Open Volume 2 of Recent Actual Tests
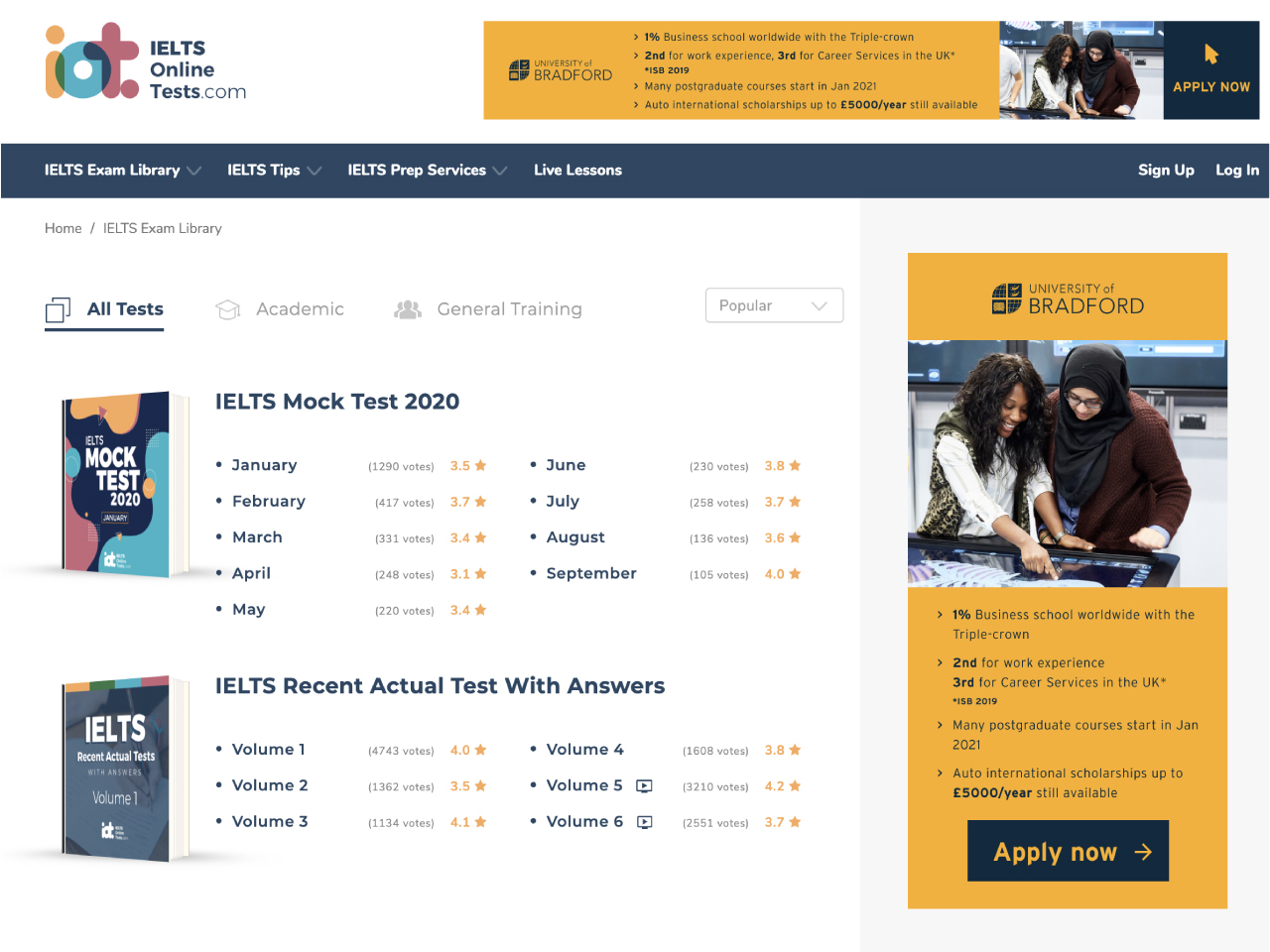This screenshot has width=1270, height=952. pyautogui.click(x=270, y=785)
